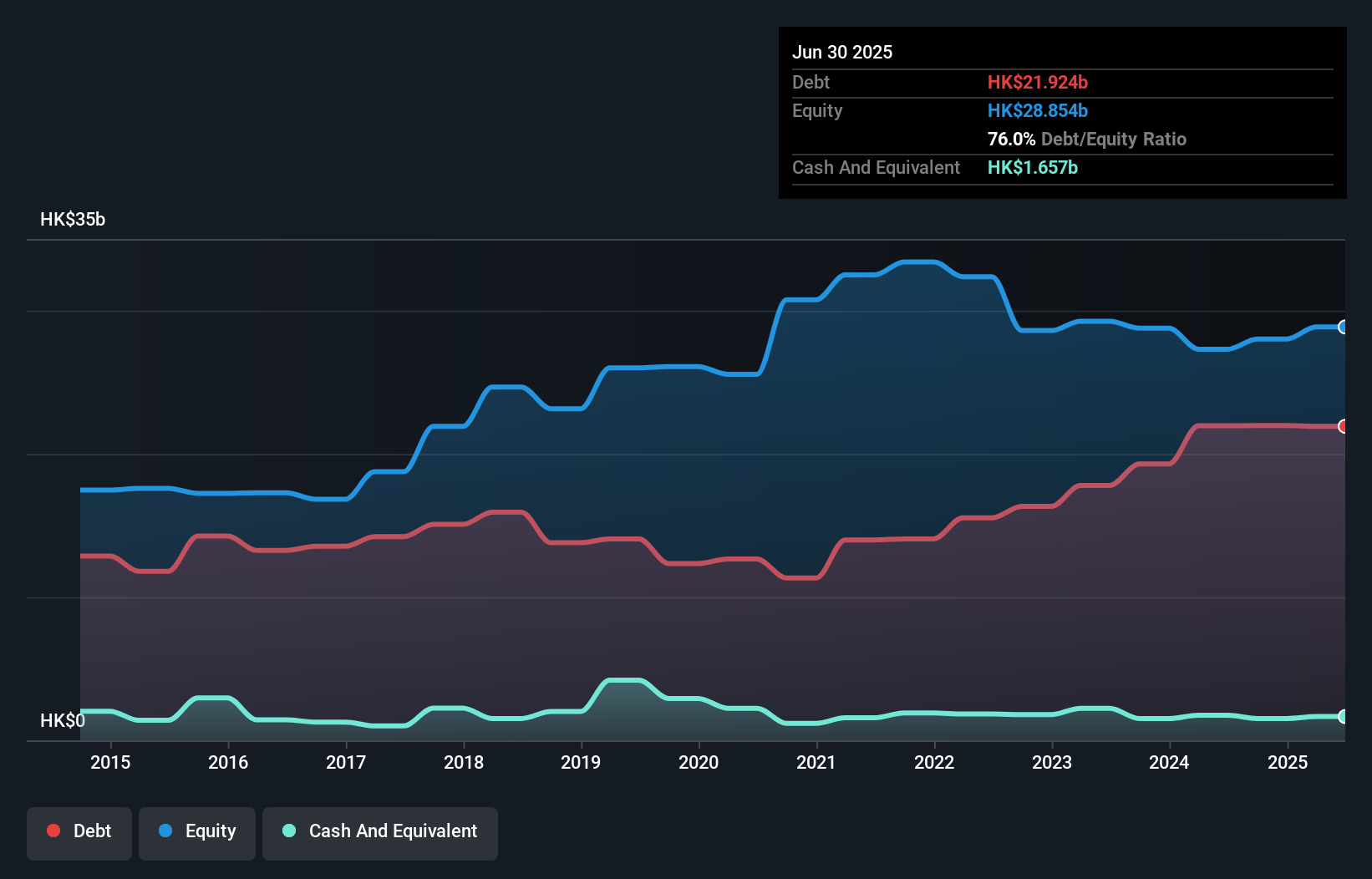Click the debt marker colored circle at chart edge

(1343, 426)
